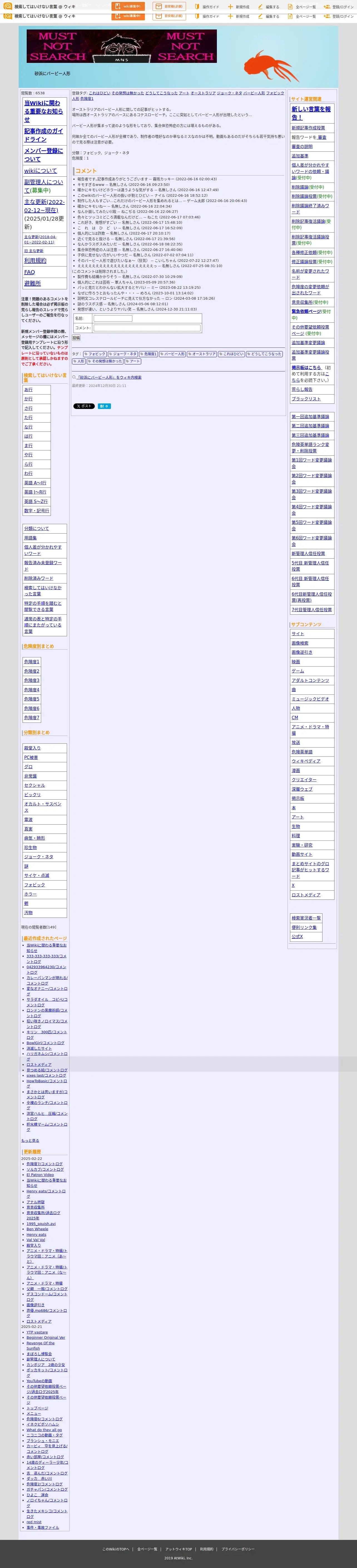
Task: Click the フォビック tag chip below comments
Action: coord(95,354)
